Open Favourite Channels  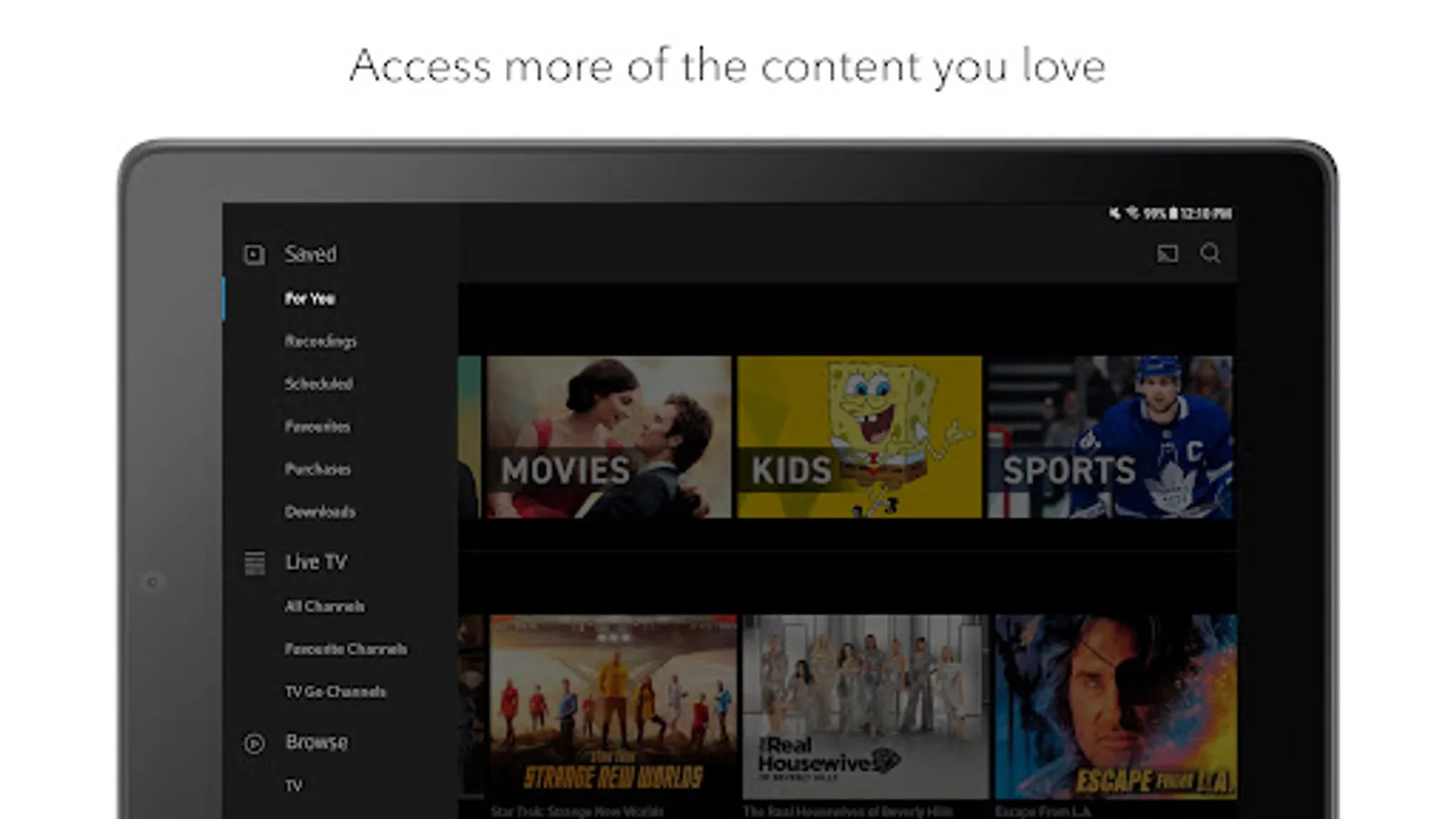tap(346, 649)
